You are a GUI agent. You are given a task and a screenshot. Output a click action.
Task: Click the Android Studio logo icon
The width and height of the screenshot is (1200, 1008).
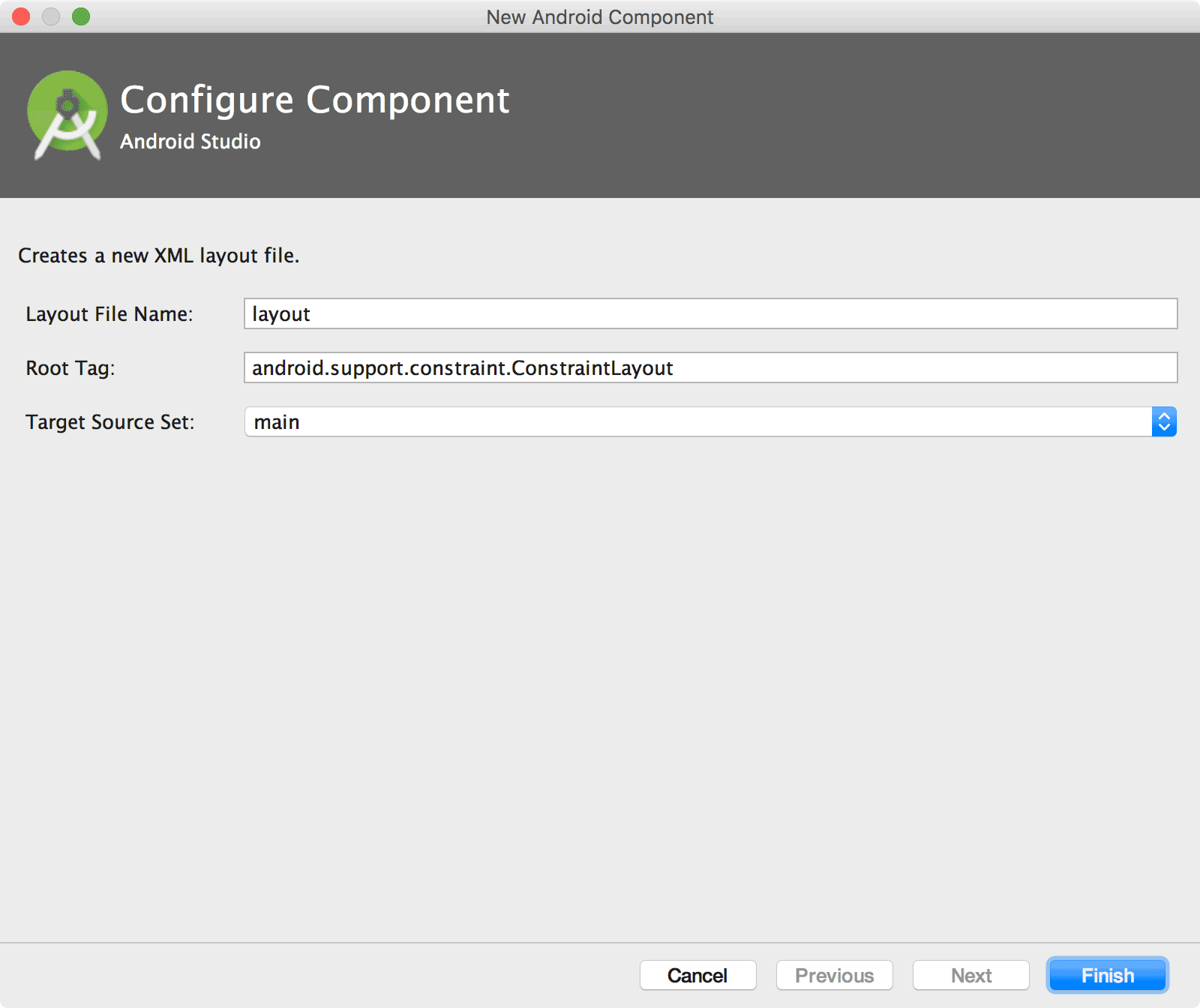pos(67,115)
